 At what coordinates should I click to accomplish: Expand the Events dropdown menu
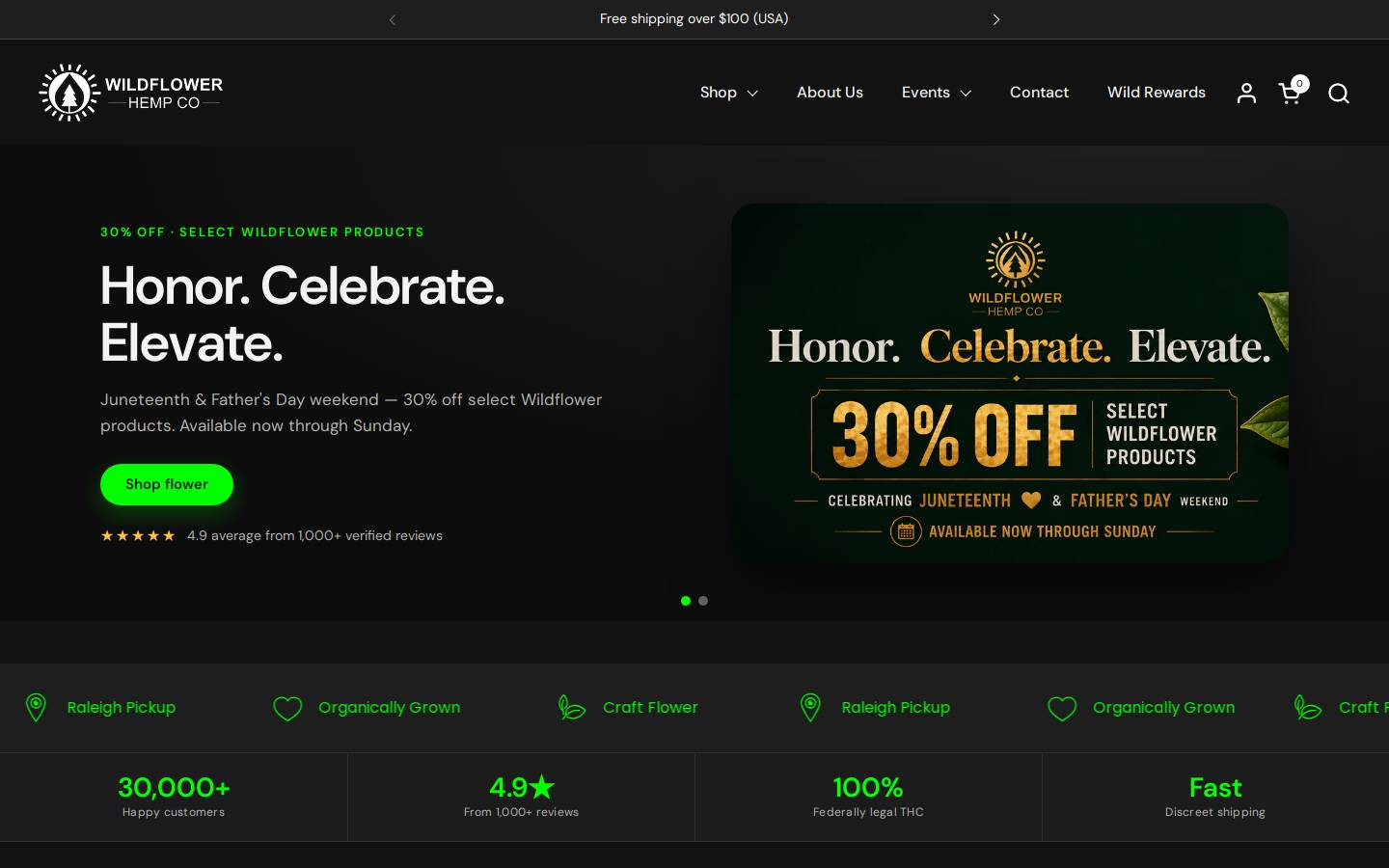(937, 93)
